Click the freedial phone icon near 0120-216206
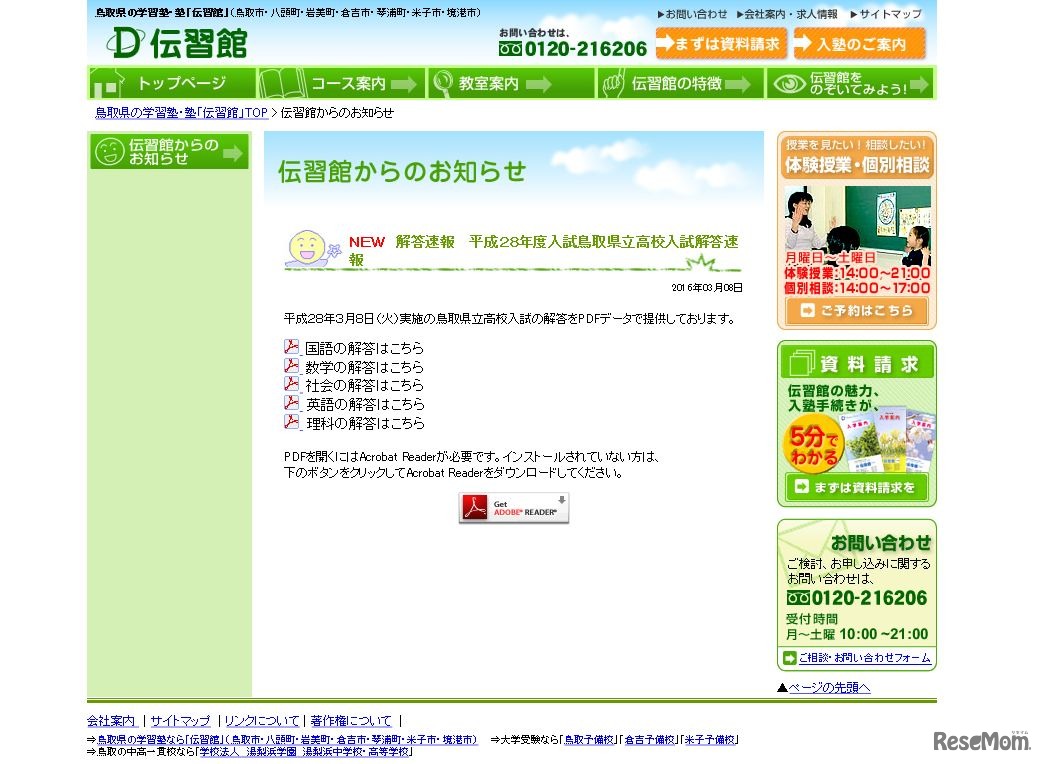The image size is (1044, 764). 511,47
